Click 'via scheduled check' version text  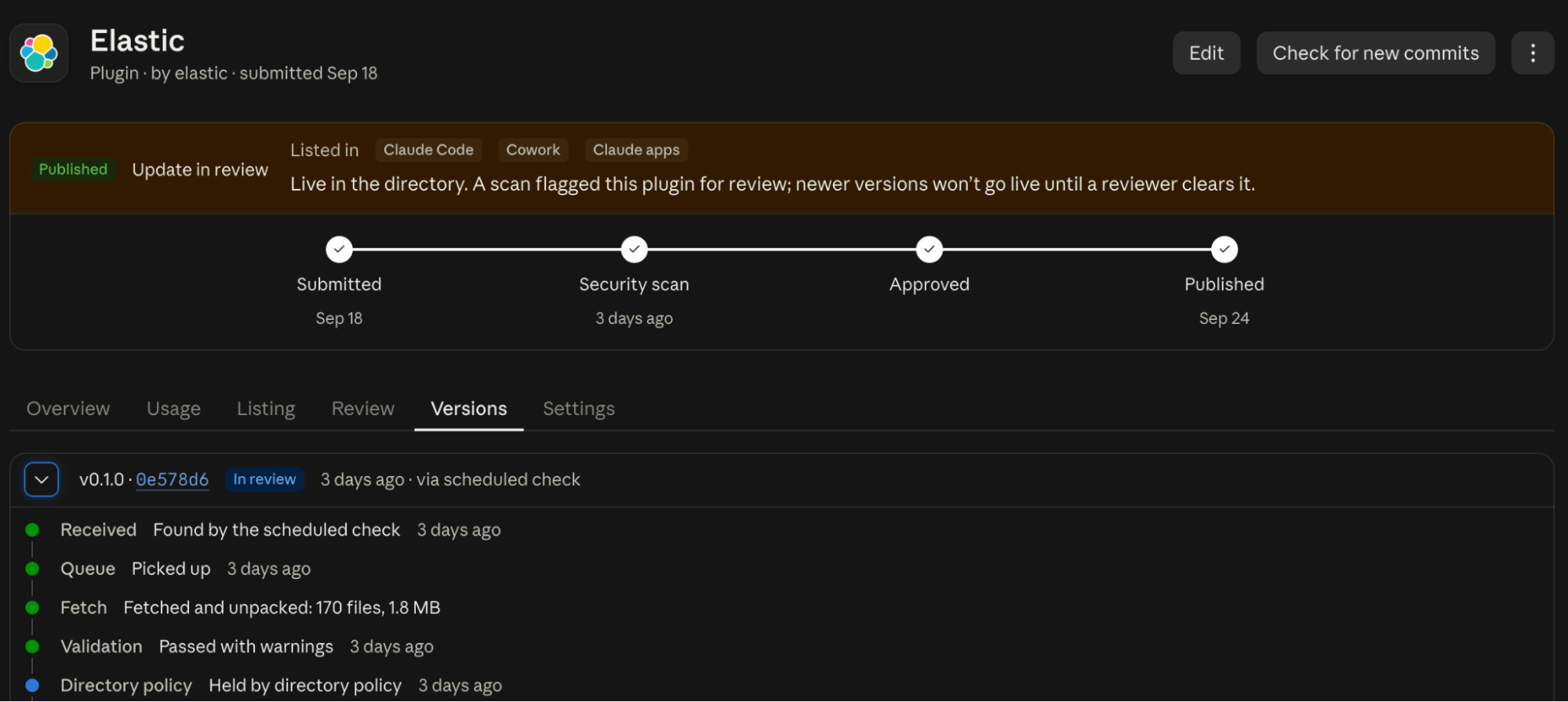click(498, 480)
